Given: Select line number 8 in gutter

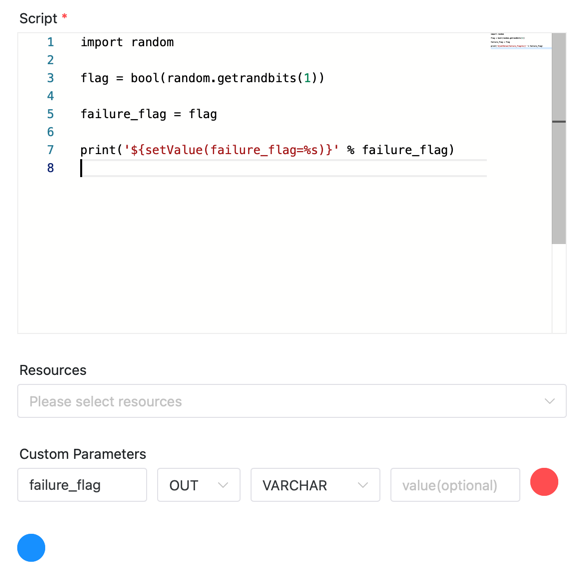Looking at the screenshot, I should click(x=51, y=168).
